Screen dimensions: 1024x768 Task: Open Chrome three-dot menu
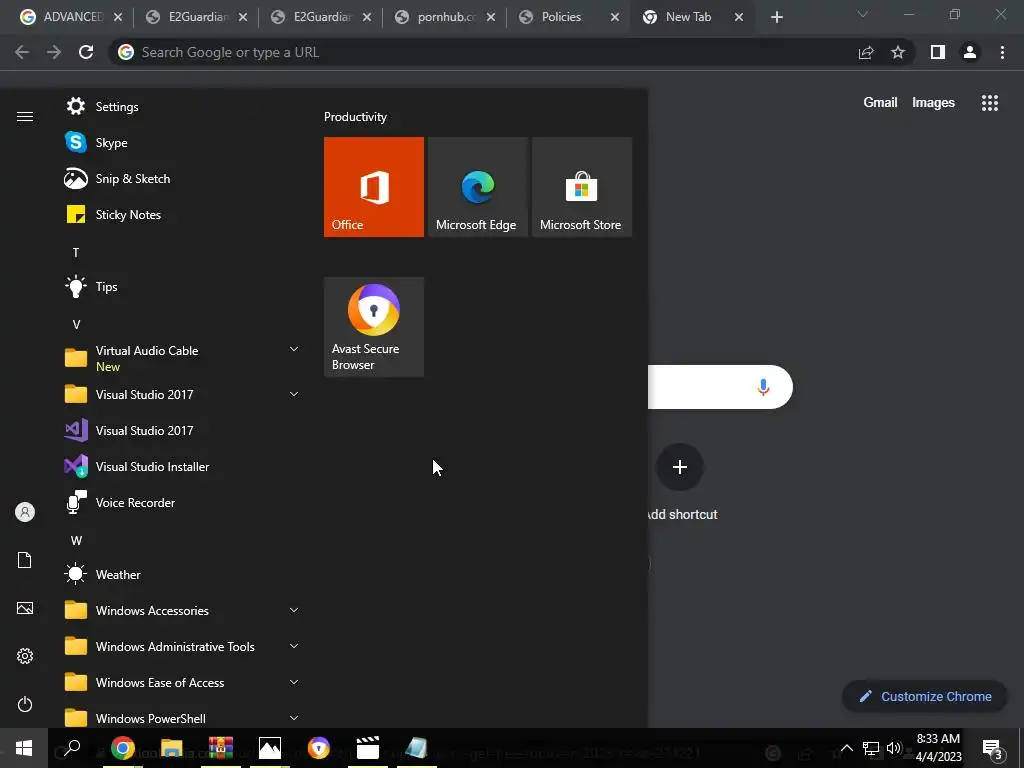coord(1002,52)
